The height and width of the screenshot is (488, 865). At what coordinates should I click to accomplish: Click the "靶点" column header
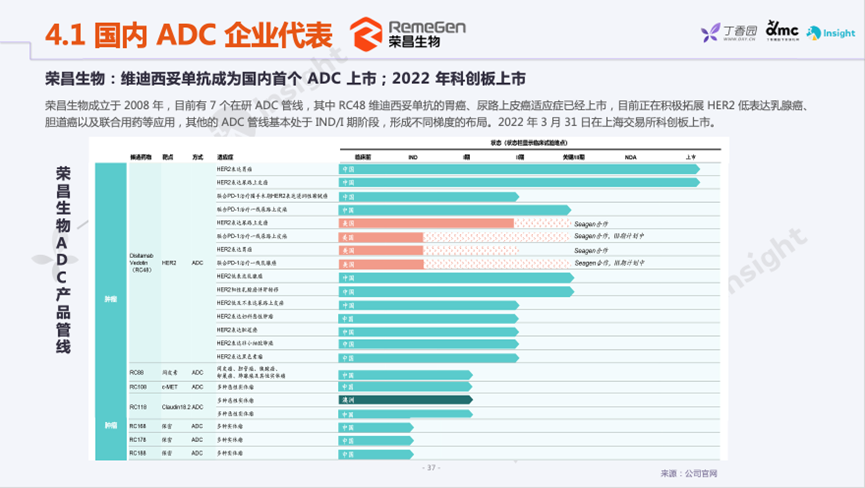(x=168, y=157)
